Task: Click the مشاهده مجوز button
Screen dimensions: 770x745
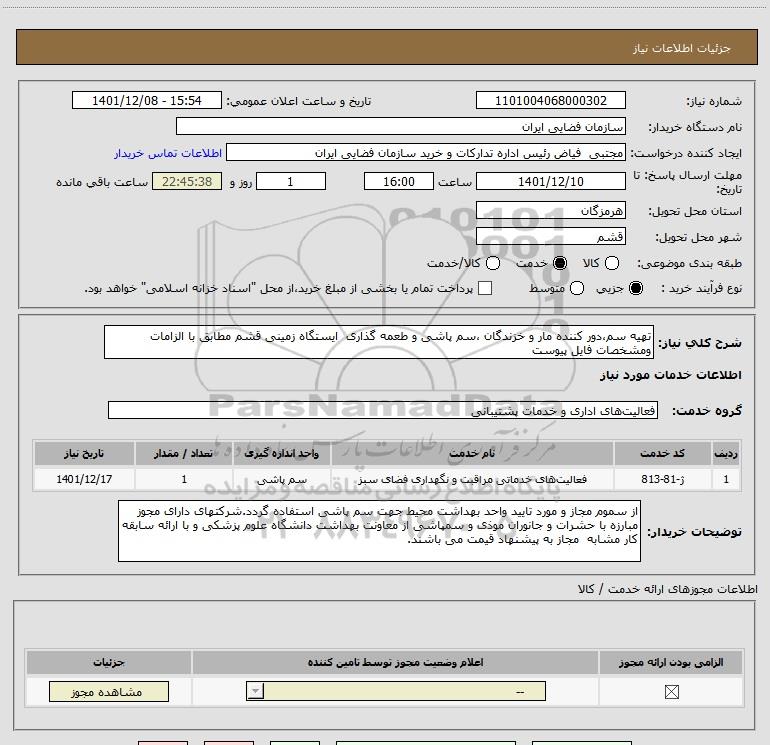Action: [109, 691]
